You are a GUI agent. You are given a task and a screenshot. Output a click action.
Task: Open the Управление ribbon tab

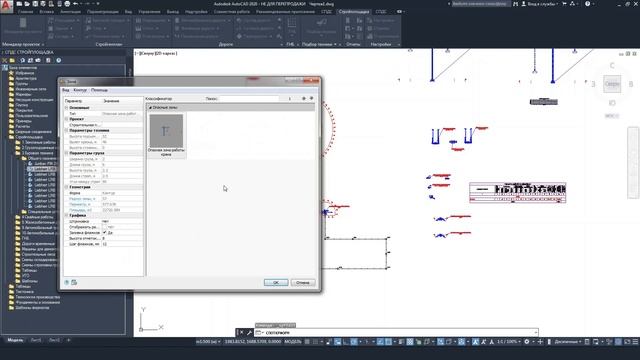(149, 12)
